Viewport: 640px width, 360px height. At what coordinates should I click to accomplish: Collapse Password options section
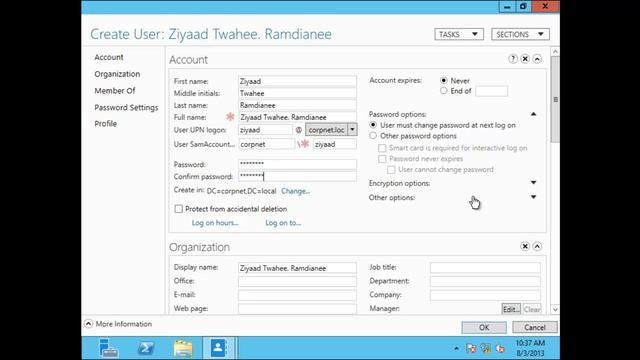533,114
